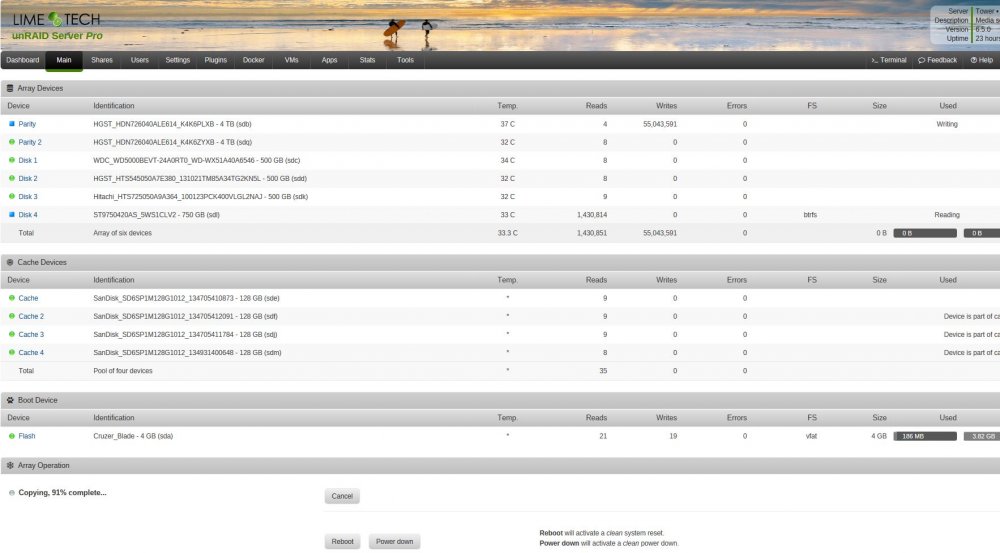Open the Stats tab
Screen dimensions: 1000x553
367,60
